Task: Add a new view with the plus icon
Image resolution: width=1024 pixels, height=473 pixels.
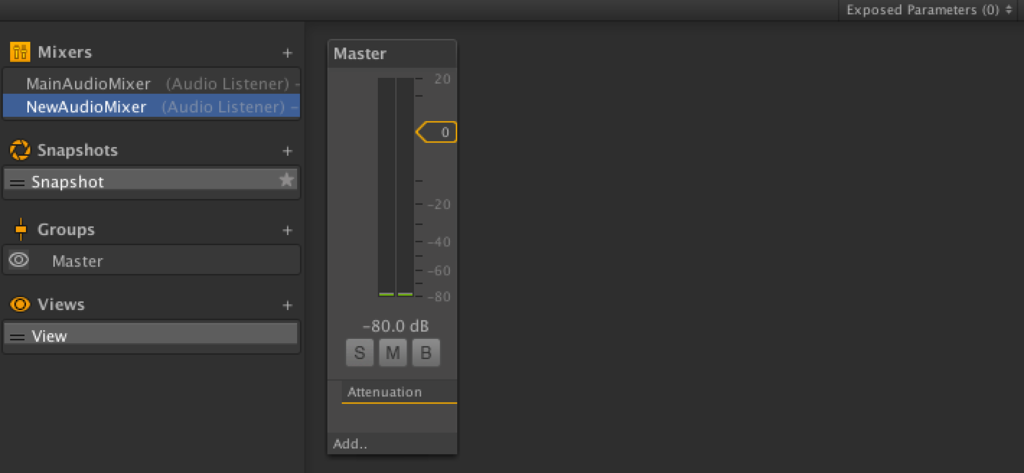Action: coord(287,306)
